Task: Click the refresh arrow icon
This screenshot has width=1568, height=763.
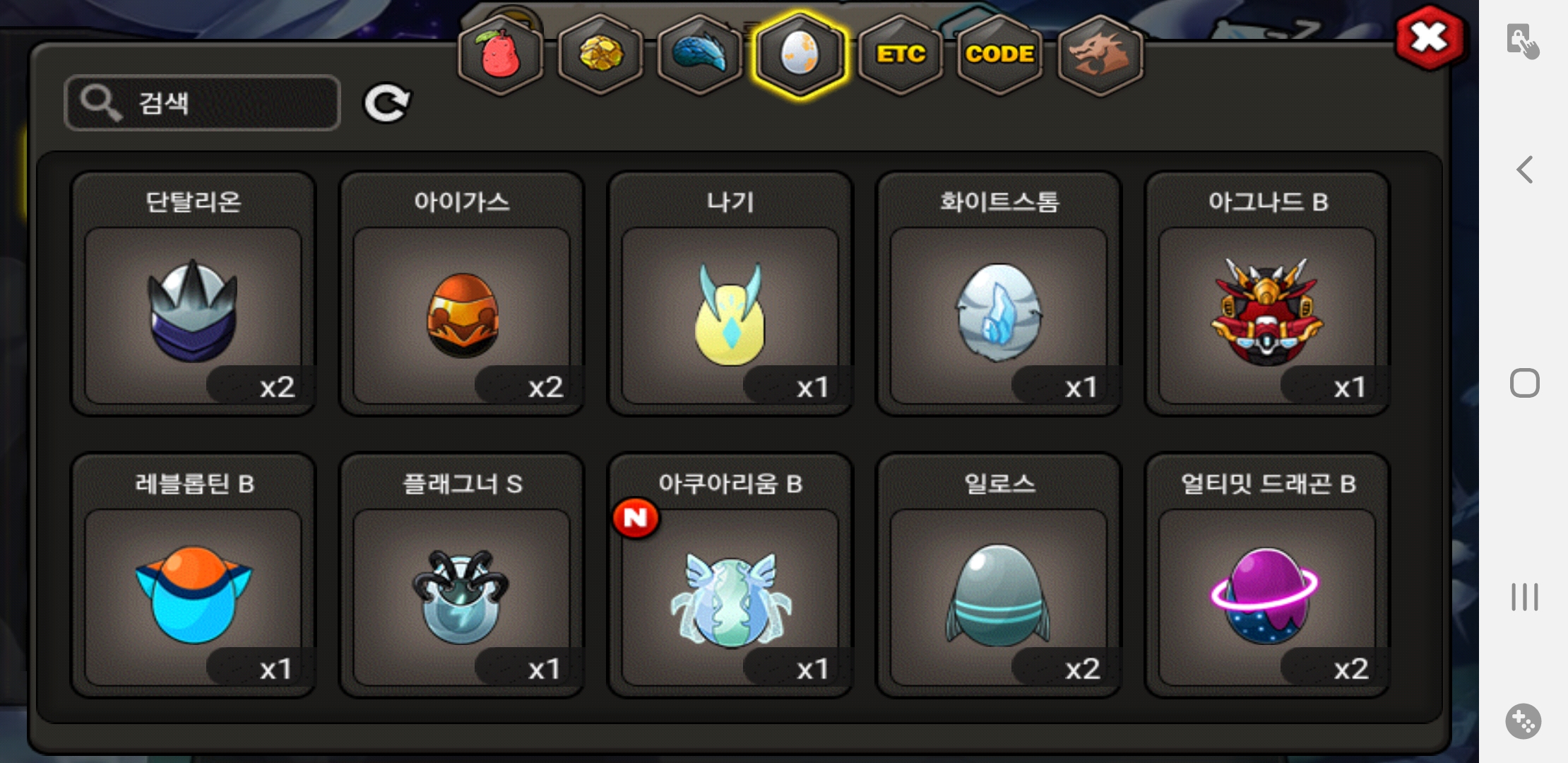Action: [386, 104]
